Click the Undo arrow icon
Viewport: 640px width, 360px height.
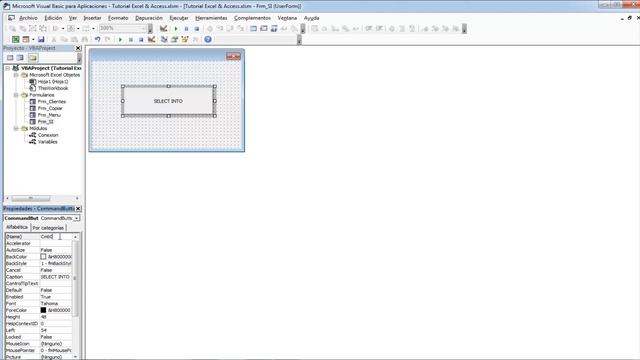tap(98, 39)
